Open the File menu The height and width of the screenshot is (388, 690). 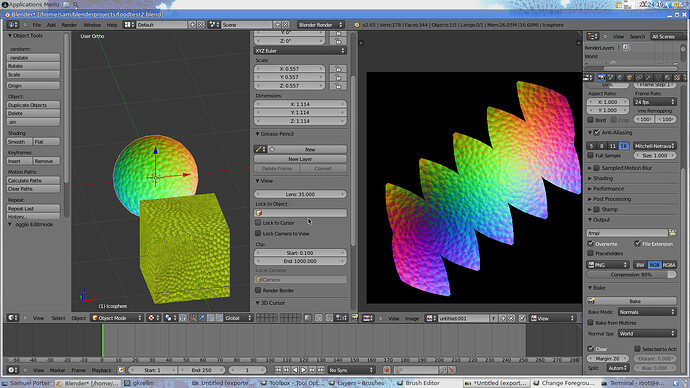pyautogui.click(x=37, y=25)
